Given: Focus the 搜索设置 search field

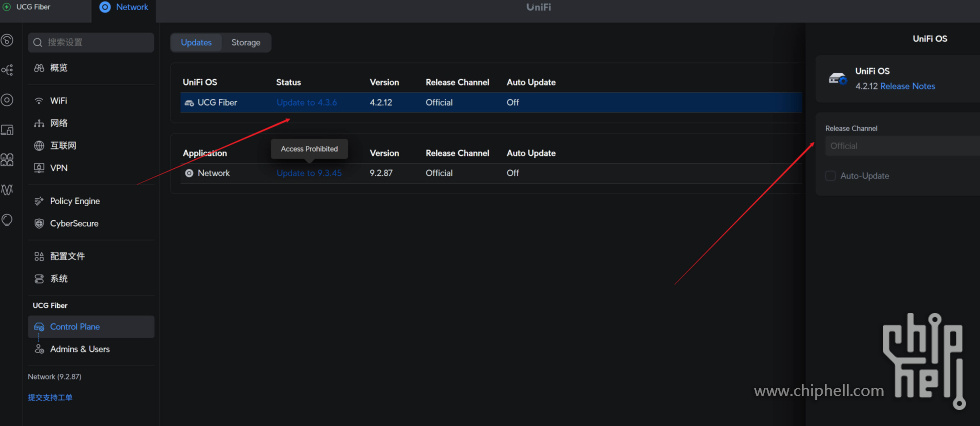Looking at the screenshot, I should [x=91, y=42].
